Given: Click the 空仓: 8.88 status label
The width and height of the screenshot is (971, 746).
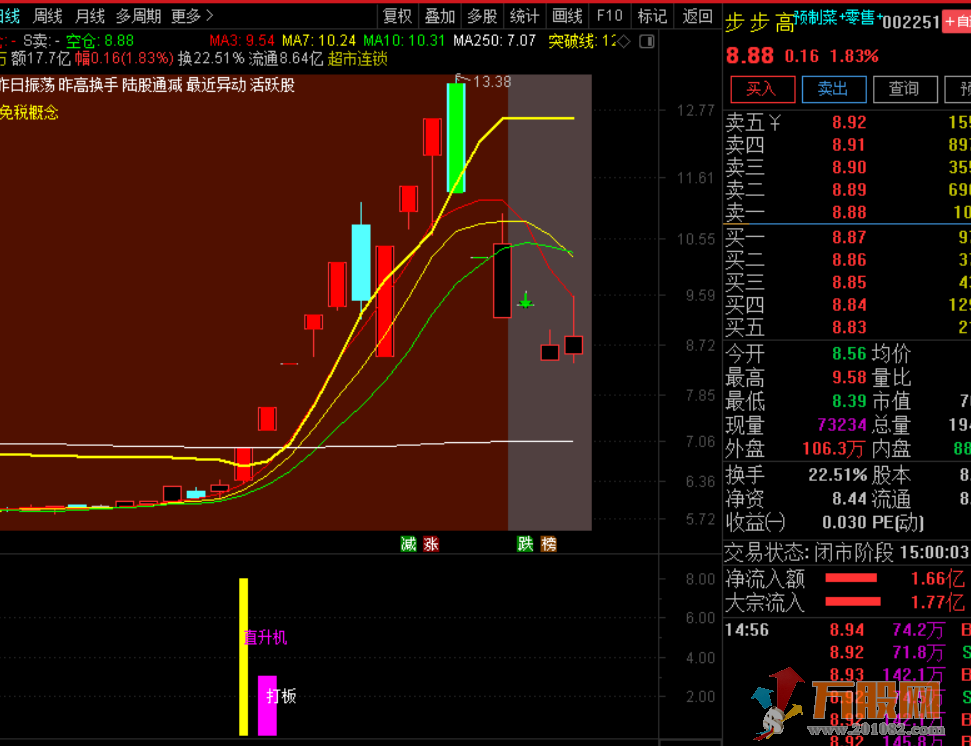Looking at the screenshot, I should (x=100, y=41).
